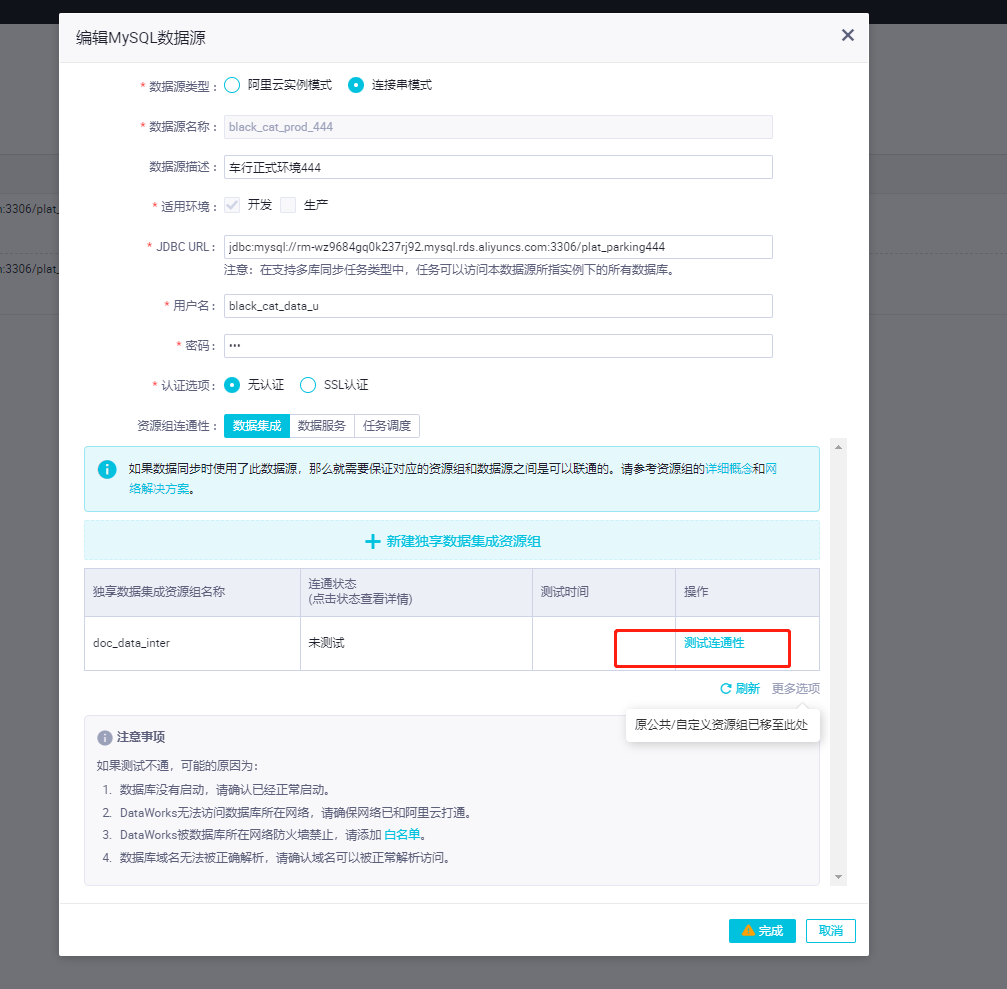Screen dimensions: 1007x989
Task: Click the 未测试 status cell
Action: click(x=416, y=643)
